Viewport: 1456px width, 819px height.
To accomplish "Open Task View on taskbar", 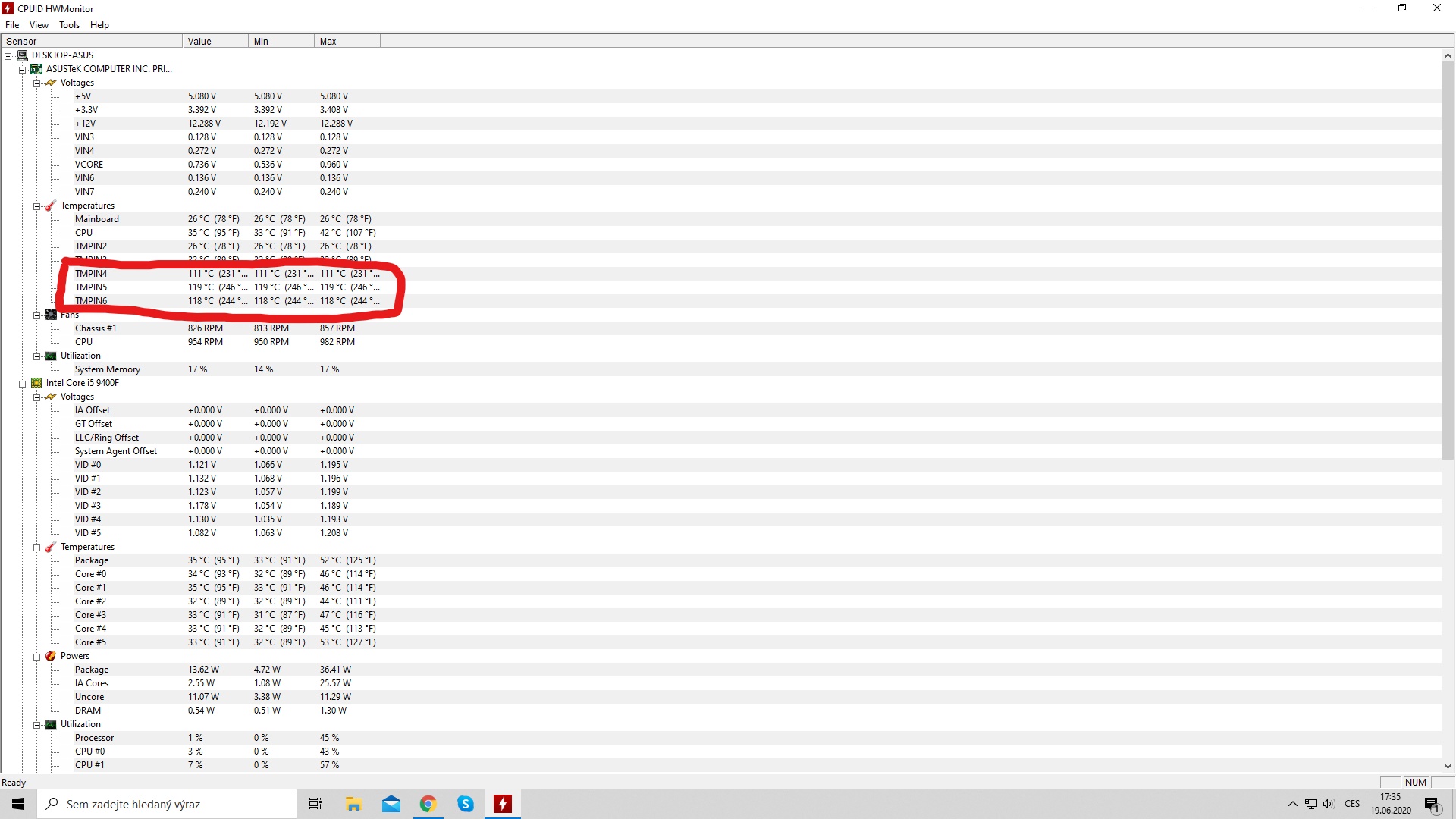I will coord(315,804).
